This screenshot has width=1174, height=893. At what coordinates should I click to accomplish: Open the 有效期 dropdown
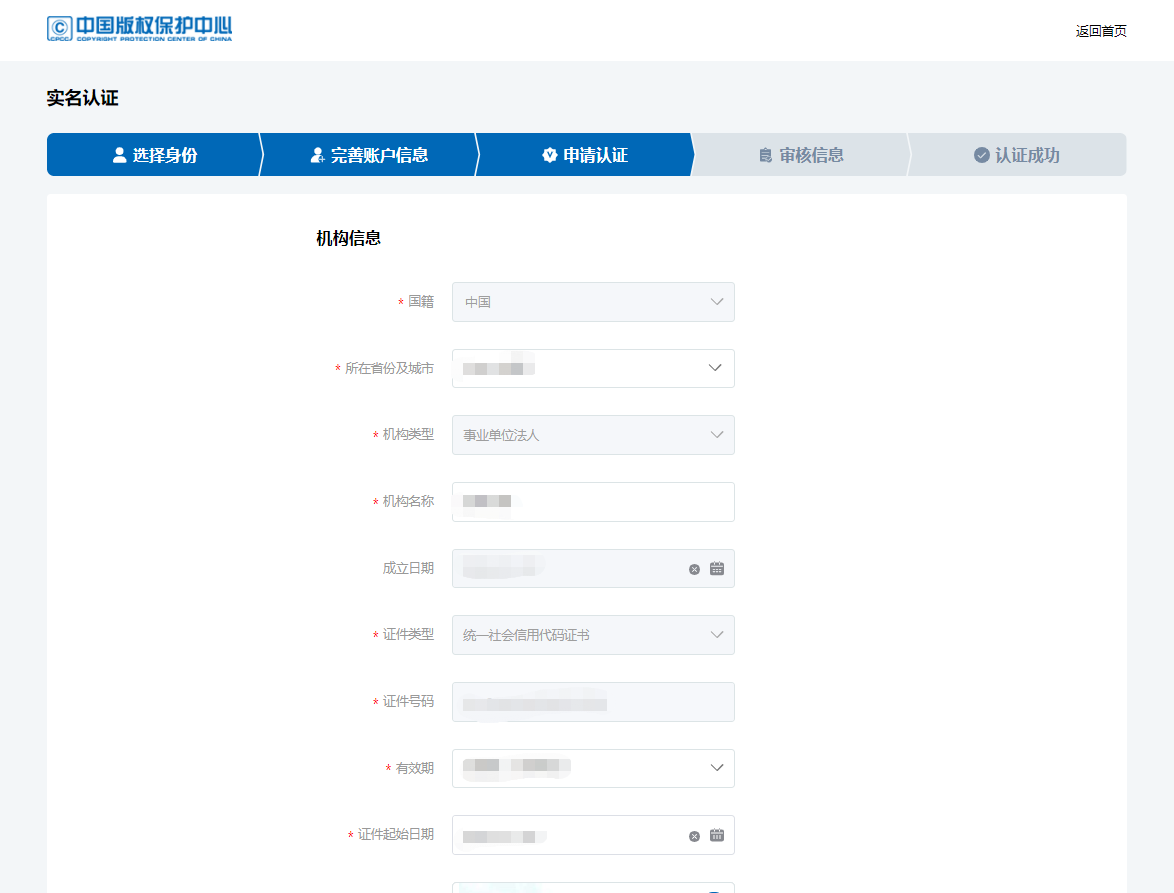tap(593, 768)
